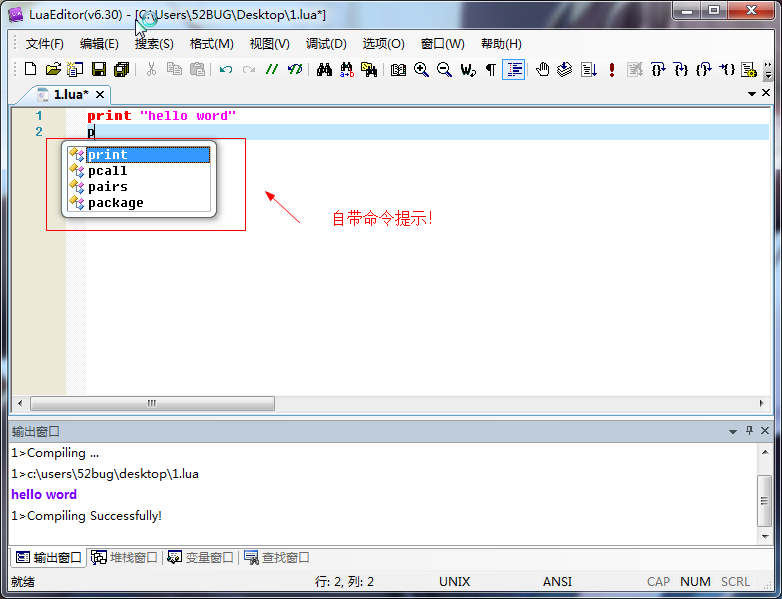Click the Step Out braces icon
Image resolution: width=782 pixels, height=599 pixels.
pyautogui.click(x=704, y=69)
